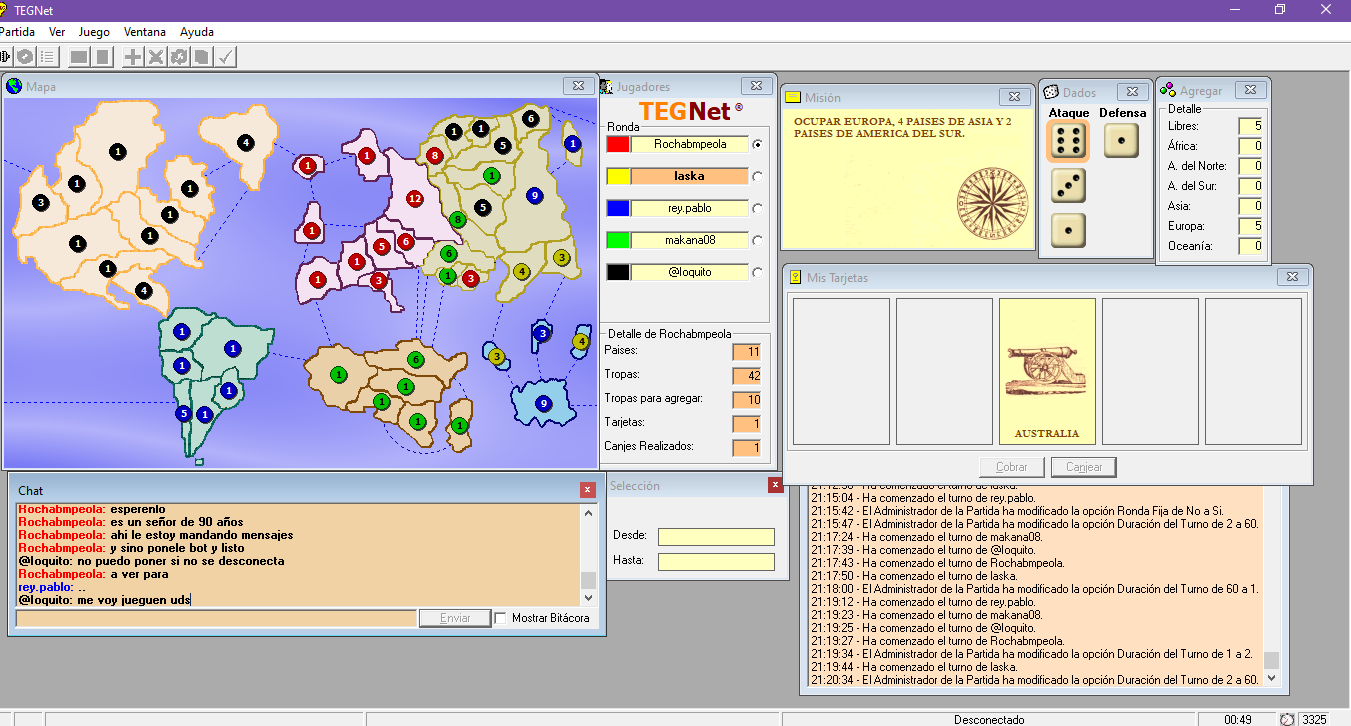Open the Ver menu
The width and height of the screenshot is (1351, 726).
click(57, 32)
